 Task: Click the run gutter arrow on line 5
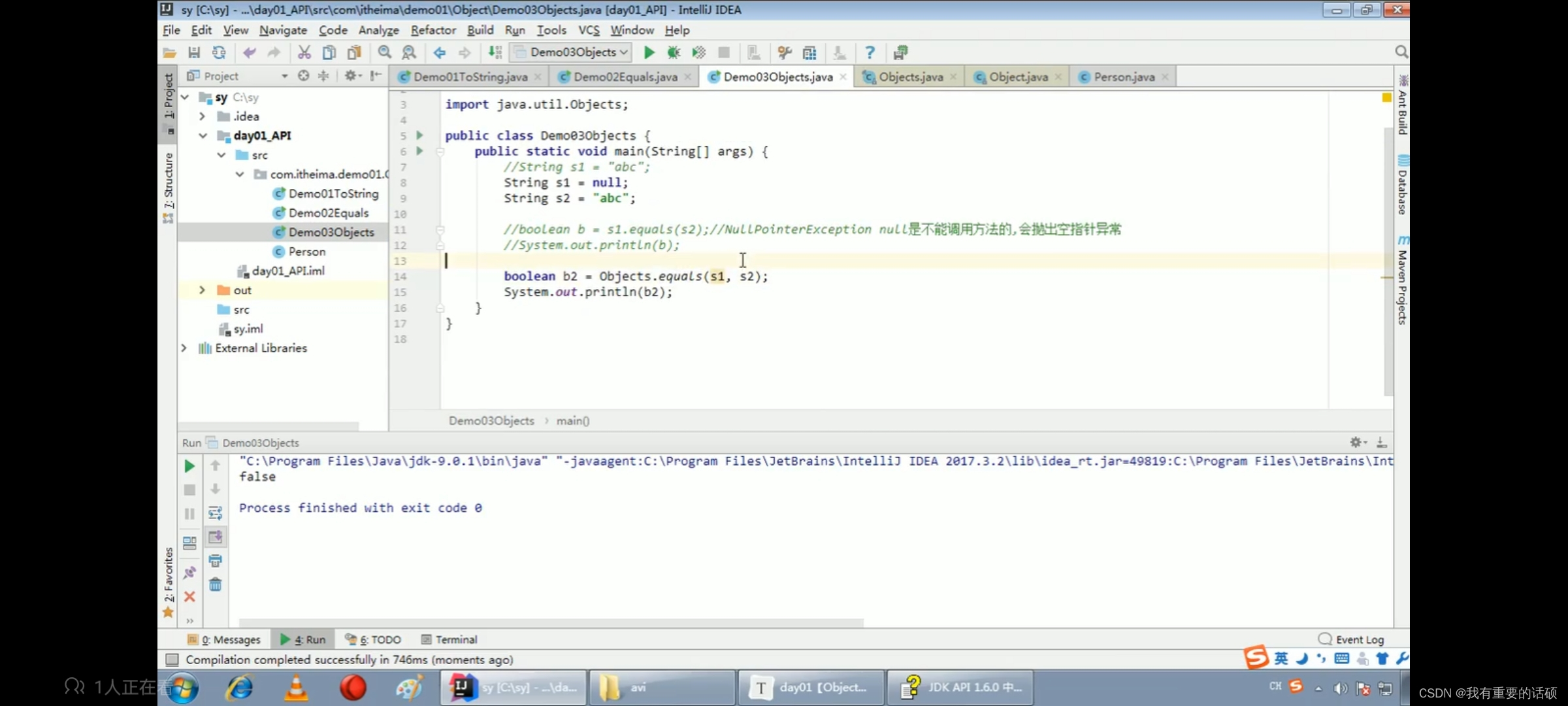(420, 135)
